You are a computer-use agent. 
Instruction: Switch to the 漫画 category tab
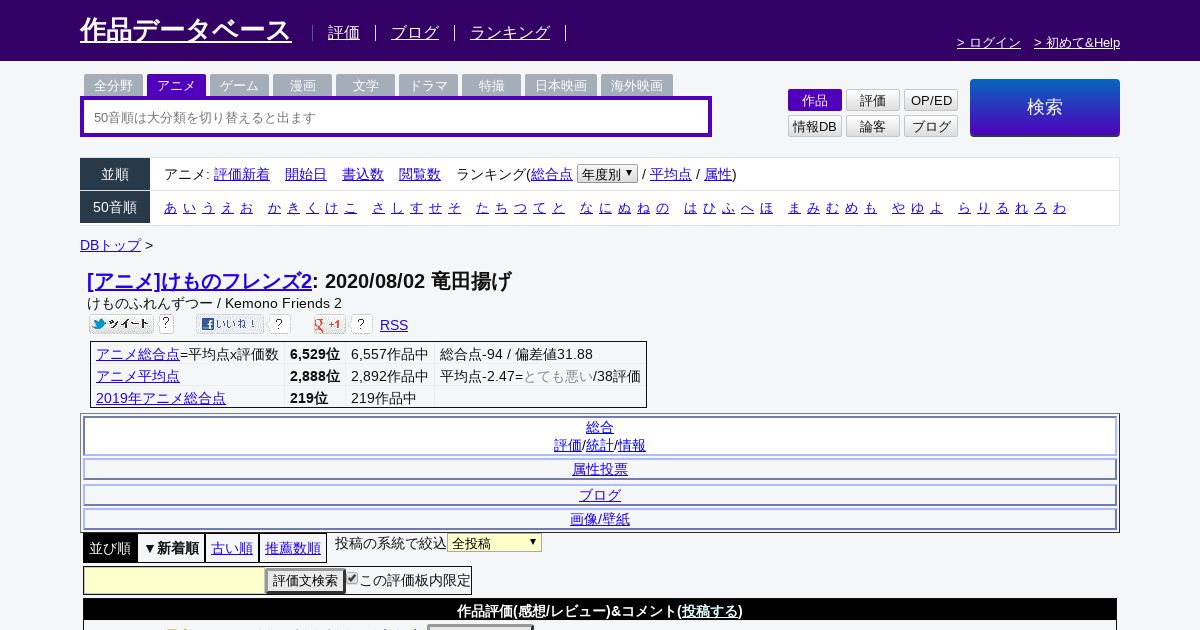pos(302,85)
